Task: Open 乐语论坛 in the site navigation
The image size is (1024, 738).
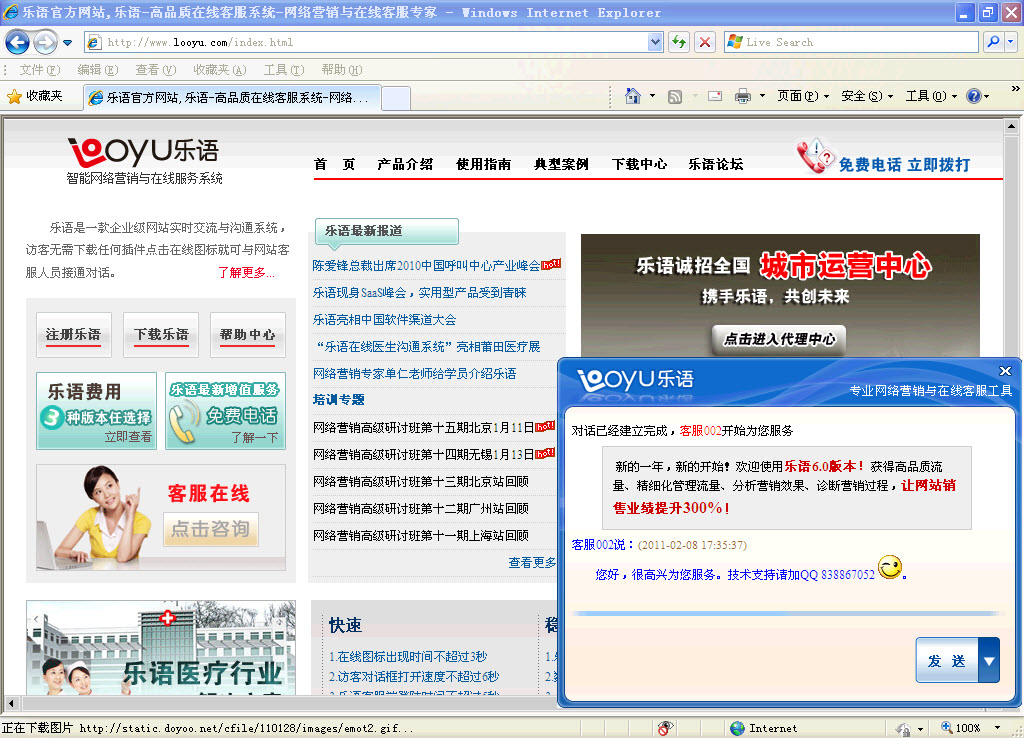Action: click(x=716, y=164)
